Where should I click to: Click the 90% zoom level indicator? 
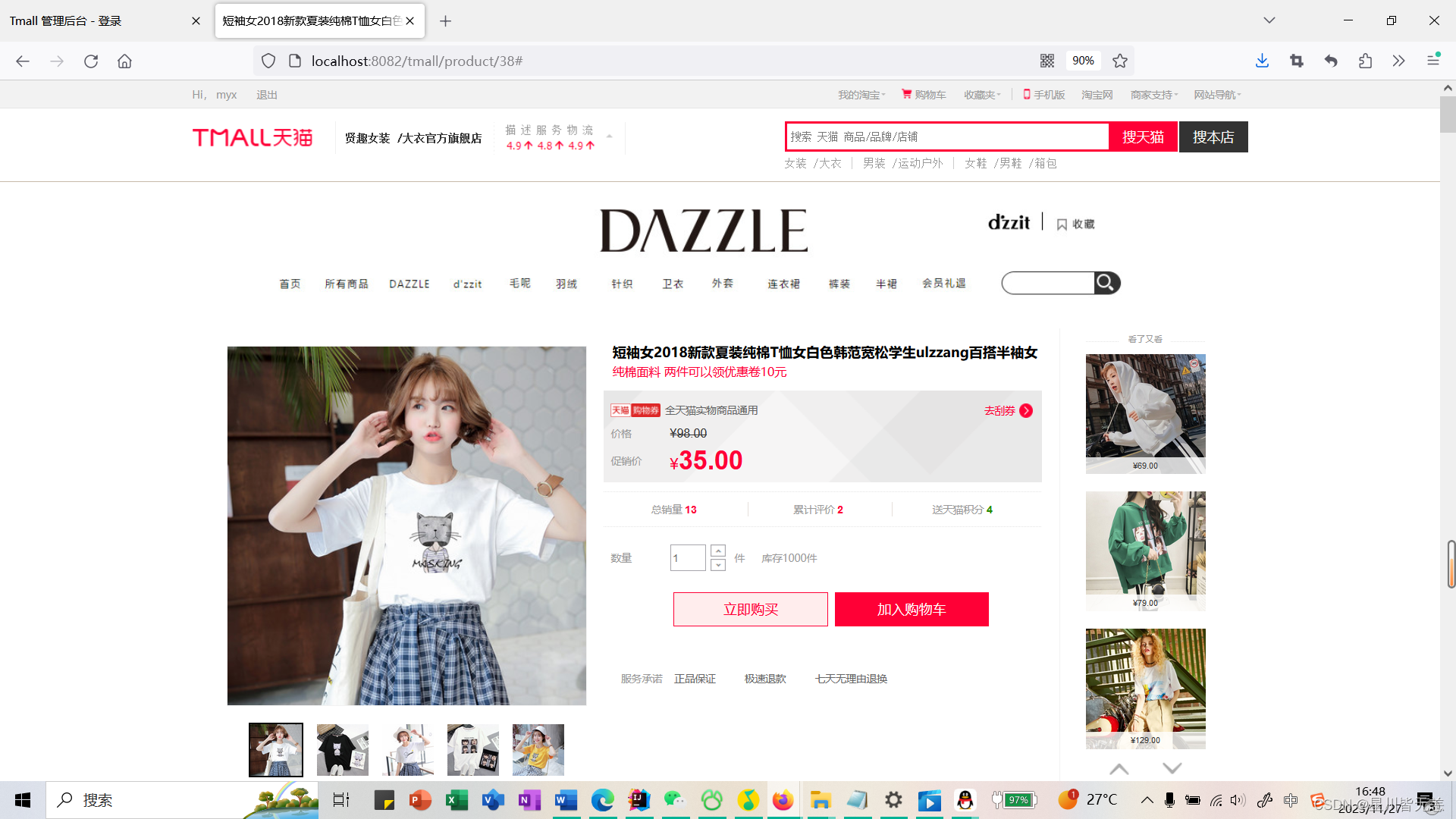(1083, 61)
